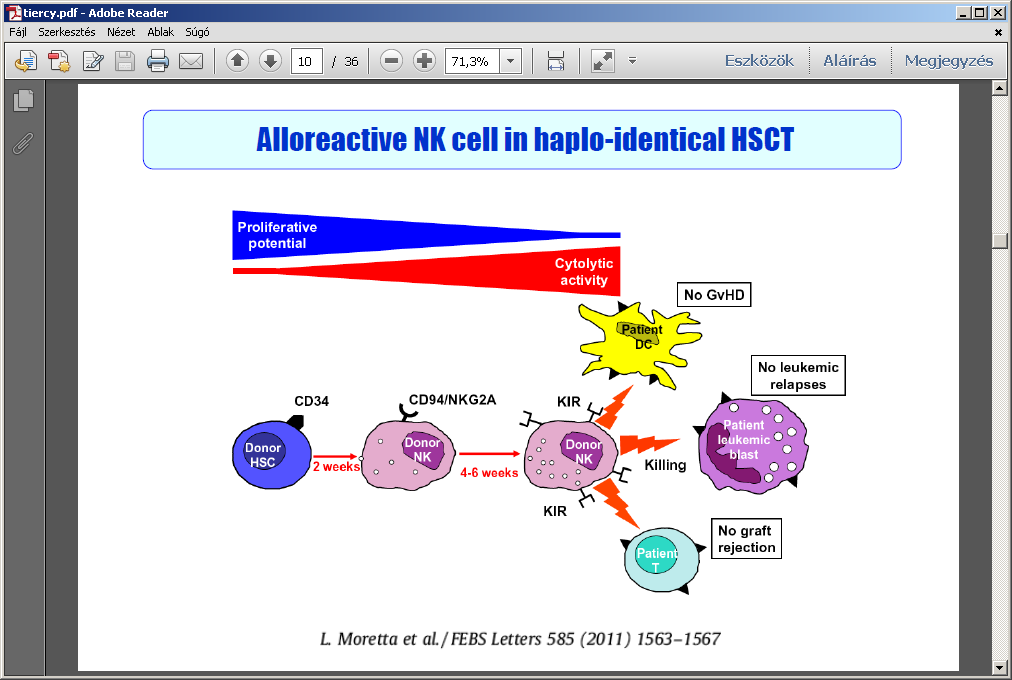Click the '4-6 weeks' red text
Screen dimensions: 1012x680
tap(489, 473)
